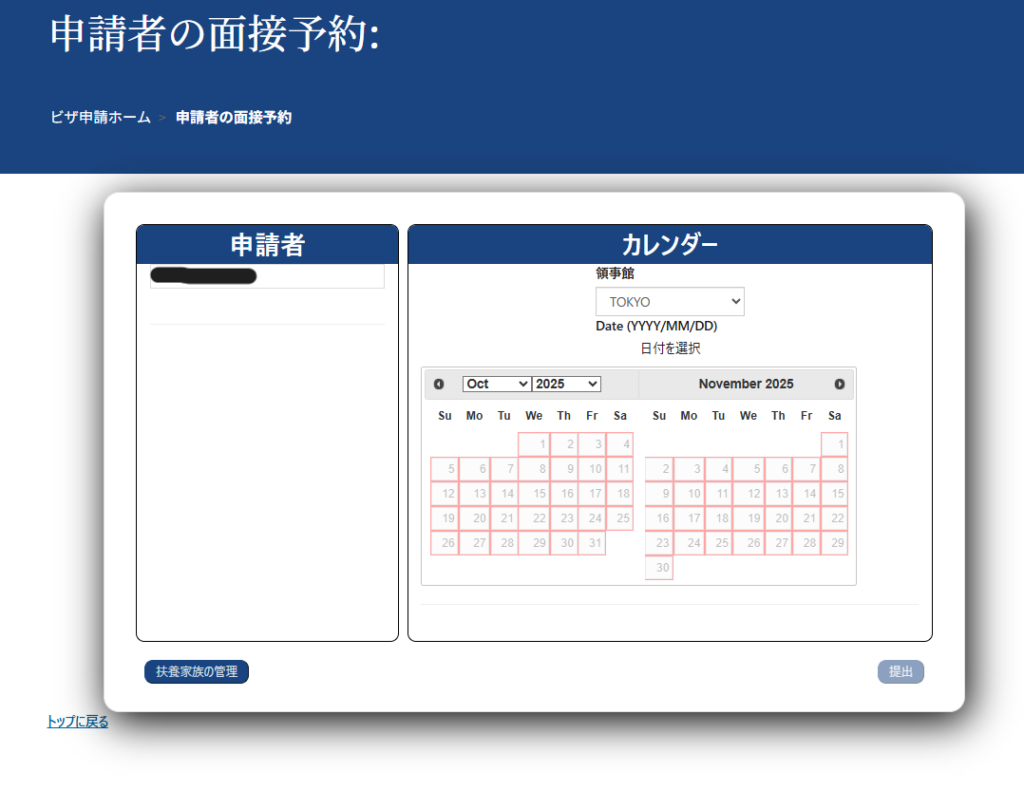Open the ビザ申請ホーム breadcrumb link
The width and height of the screenshot is (1024, 809).
click(x=100, y=117)
